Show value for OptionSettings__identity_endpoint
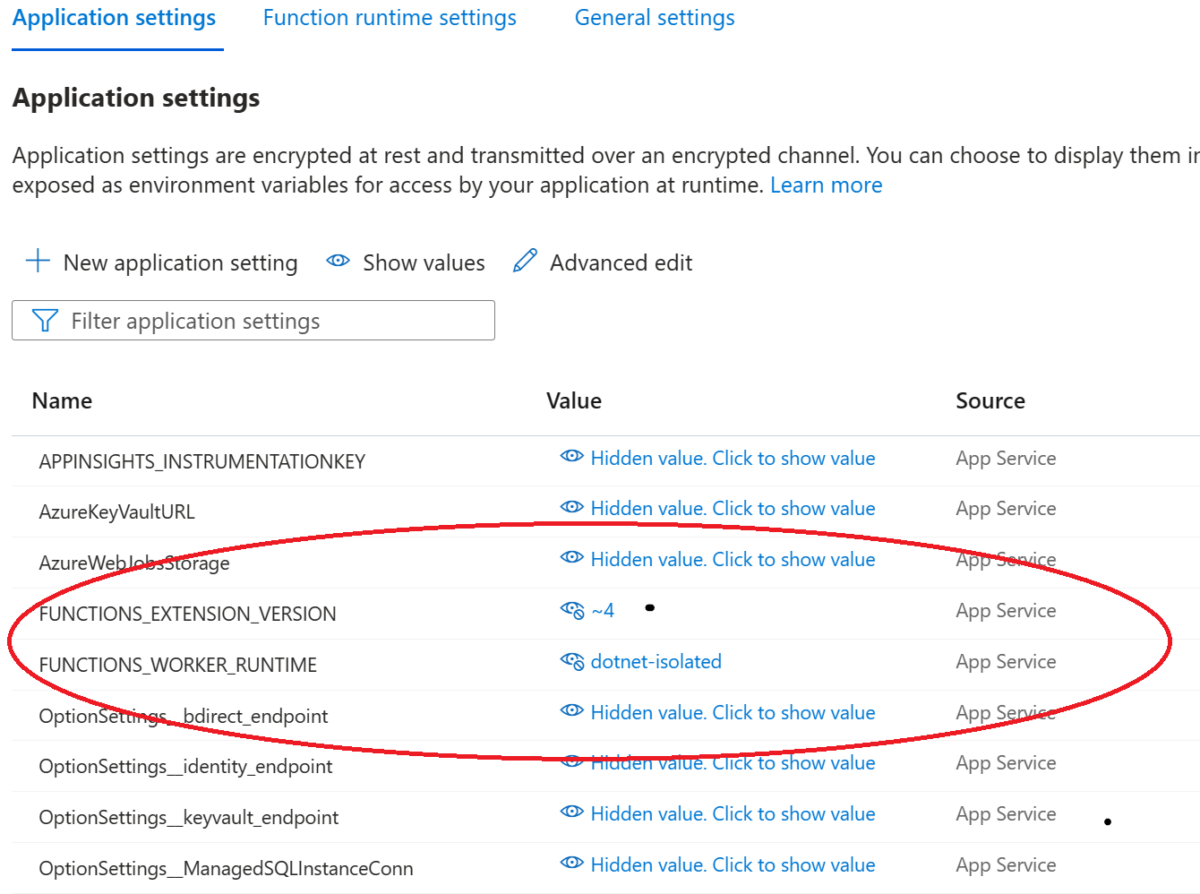 pos(717,762)
